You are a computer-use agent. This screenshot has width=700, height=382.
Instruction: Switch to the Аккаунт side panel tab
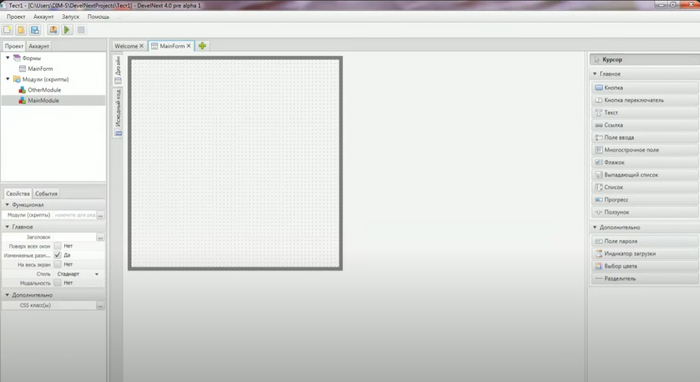[x=39, y=46]
